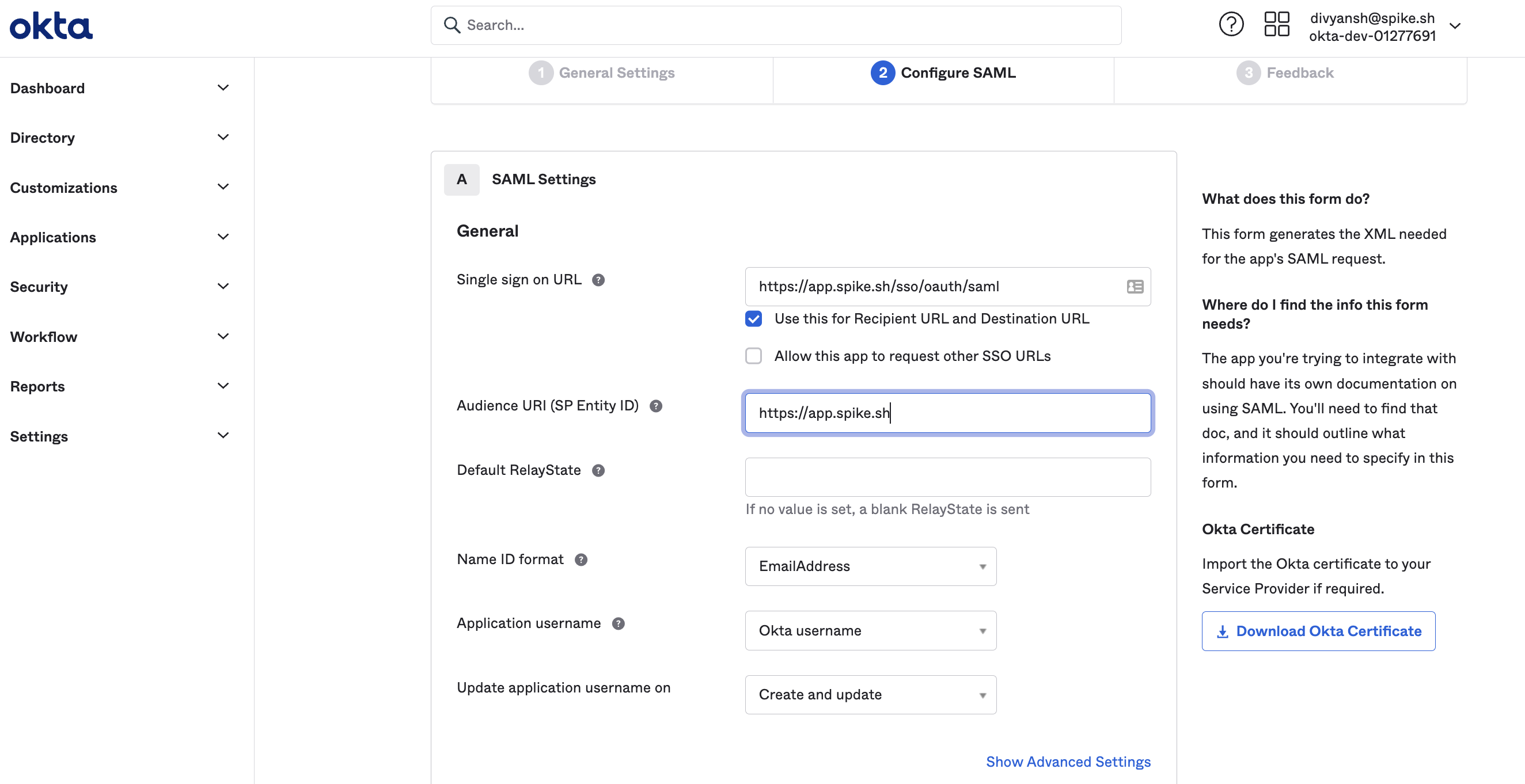Open the apps grid icon

coord(1277,25)
